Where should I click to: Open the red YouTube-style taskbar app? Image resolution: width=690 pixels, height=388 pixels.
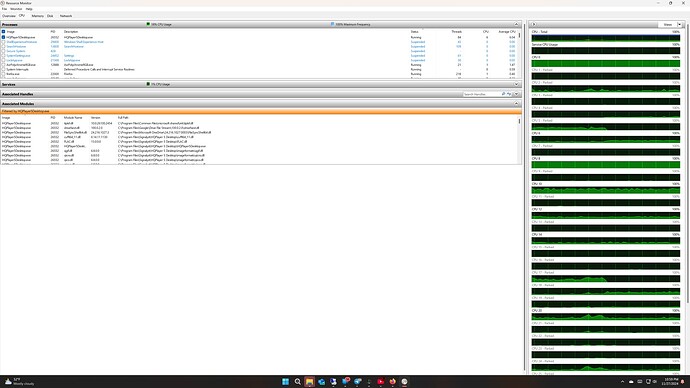(381, 381)
